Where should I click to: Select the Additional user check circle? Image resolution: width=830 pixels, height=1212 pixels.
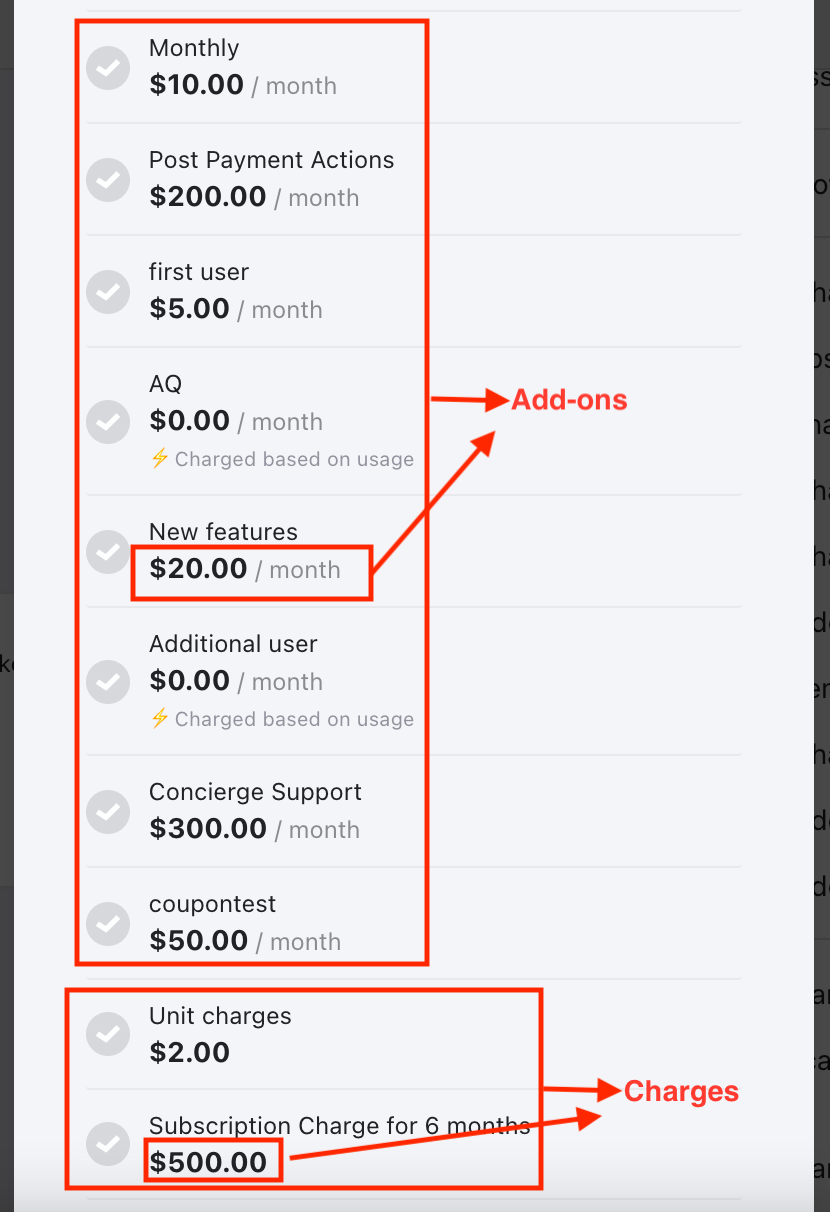(108, 681)
